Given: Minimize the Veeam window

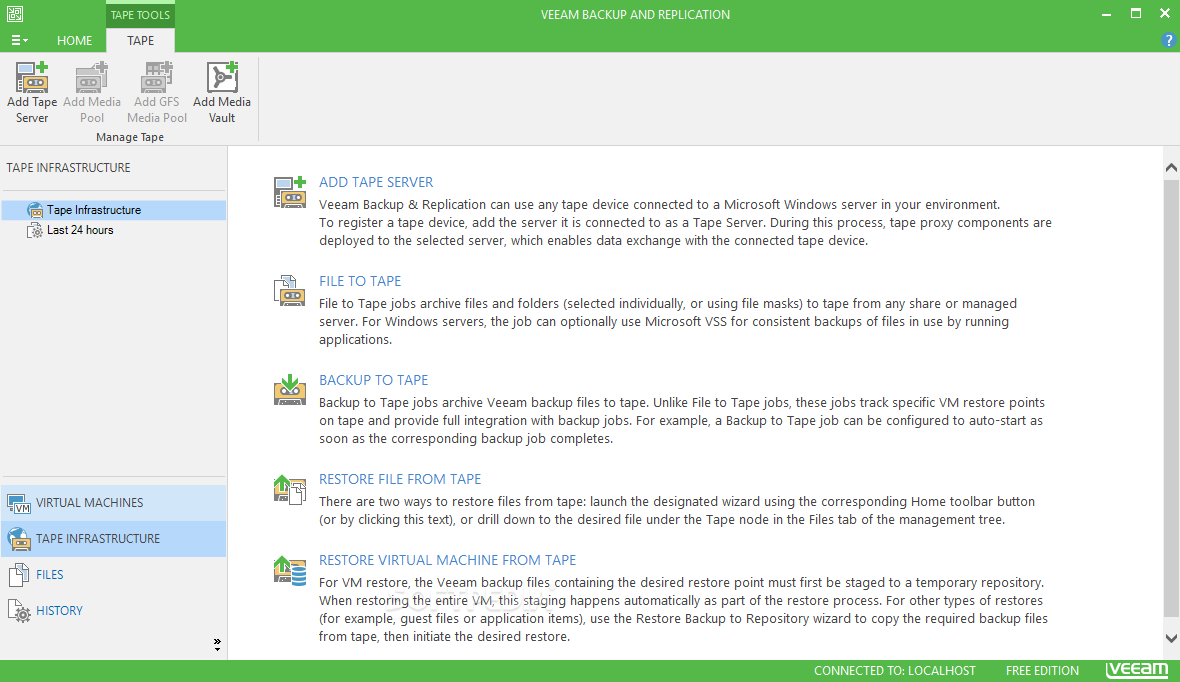Looking at the screenshot, I should pos(1106,14).
